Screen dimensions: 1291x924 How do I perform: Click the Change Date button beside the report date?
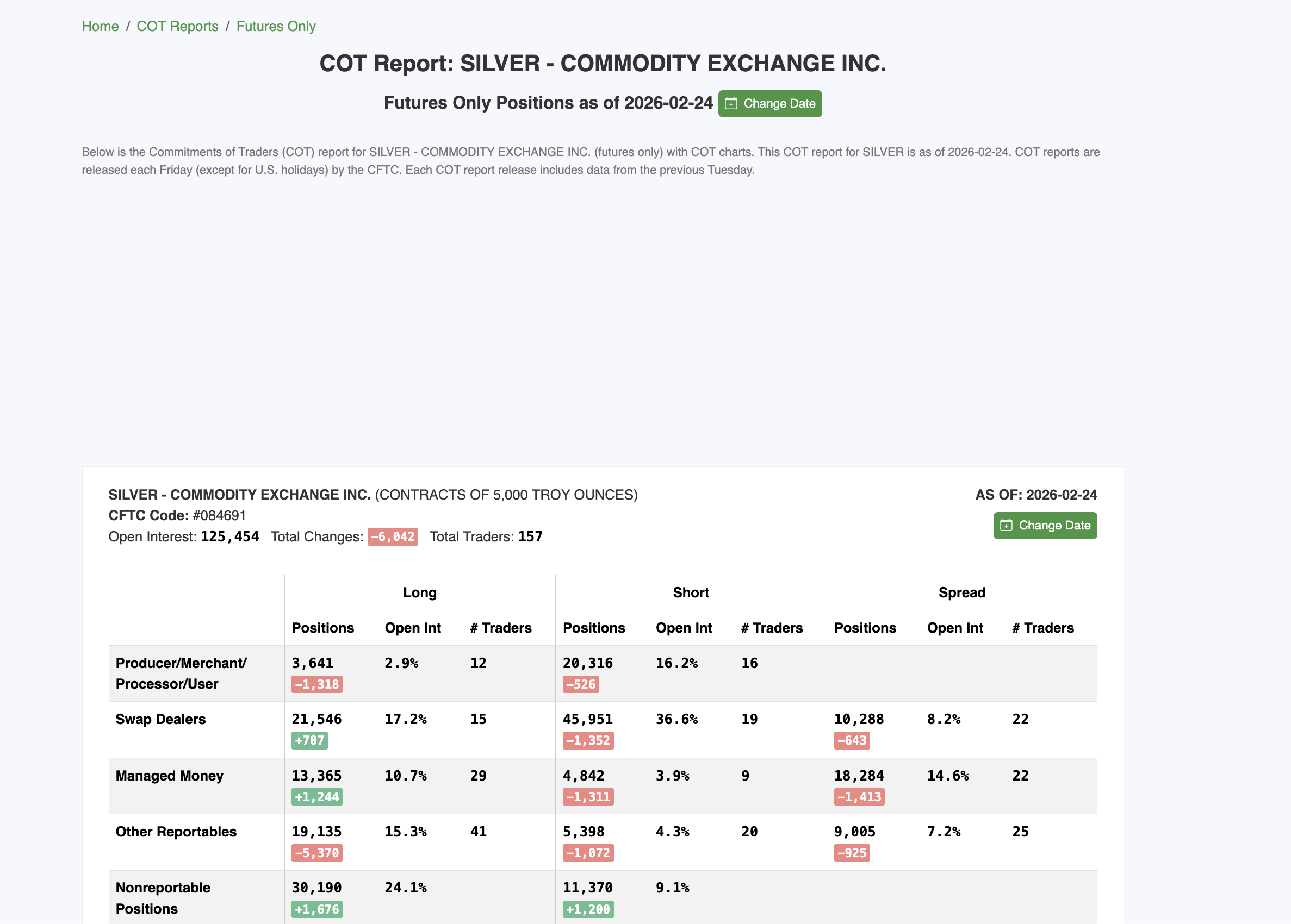click(769, 104)
